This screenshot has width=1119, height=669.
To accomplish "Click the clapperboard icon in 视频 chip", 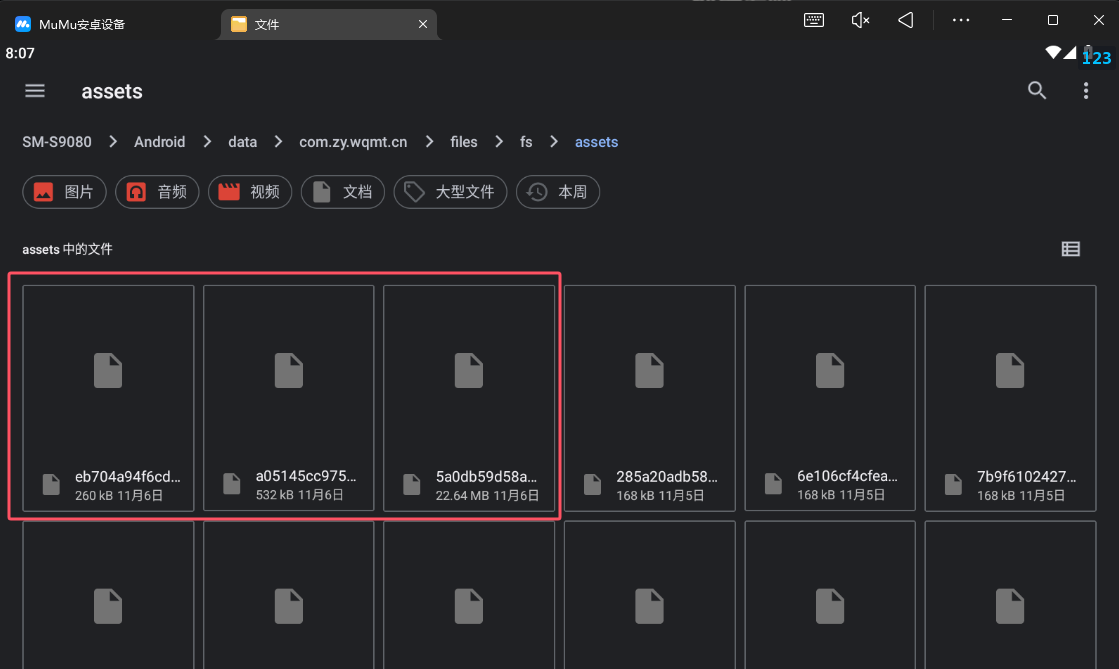I will pos(228,191).
